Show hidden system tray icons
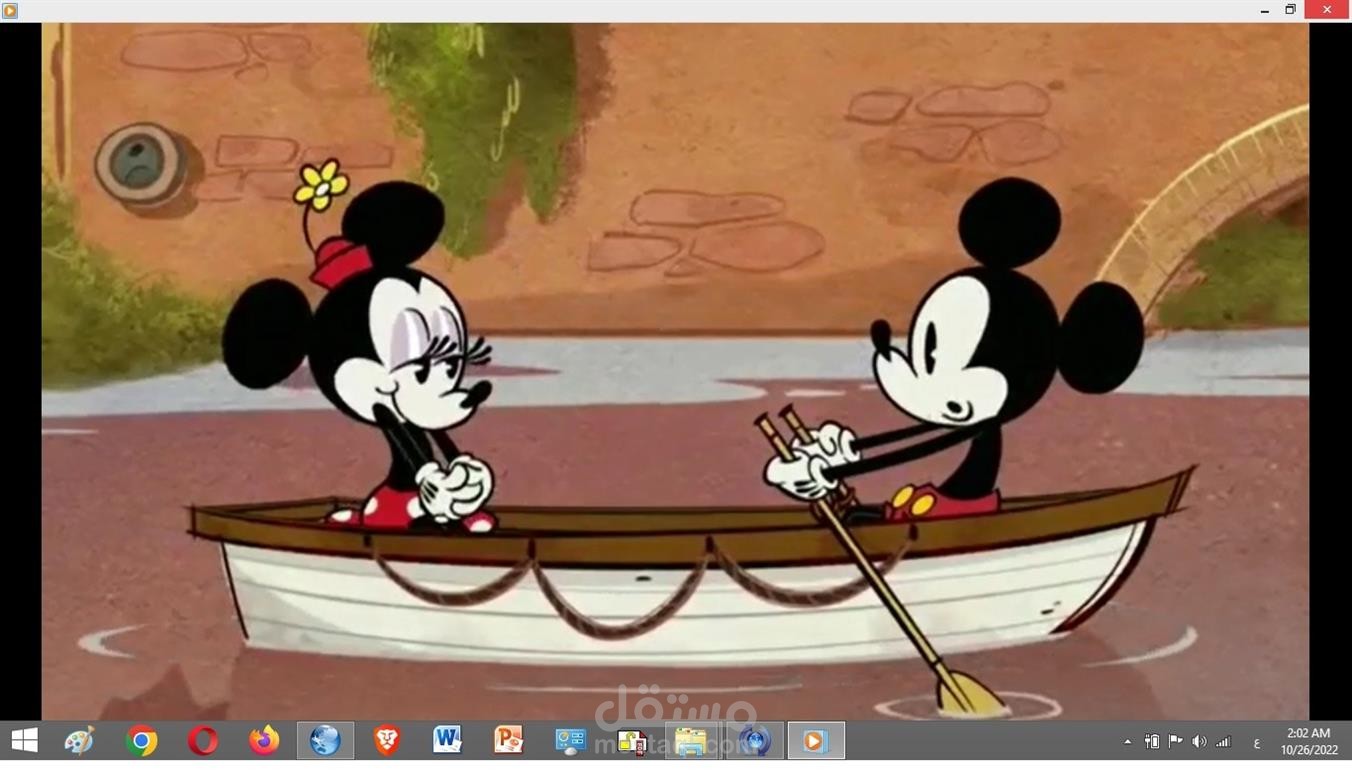Screen dimensions: 1352x774 click(x=1128, y=742)
